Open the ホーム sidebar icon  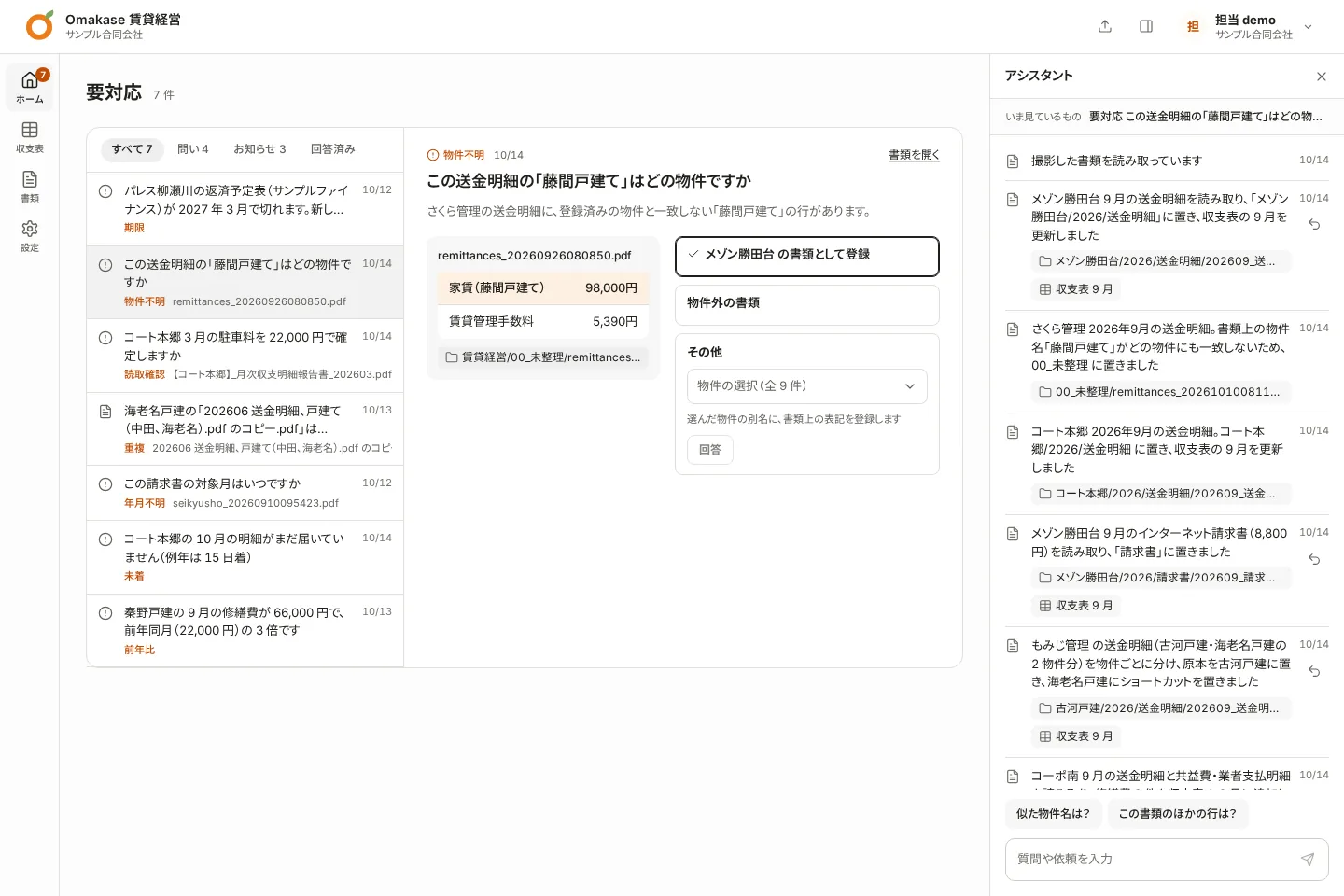[30, 87]
